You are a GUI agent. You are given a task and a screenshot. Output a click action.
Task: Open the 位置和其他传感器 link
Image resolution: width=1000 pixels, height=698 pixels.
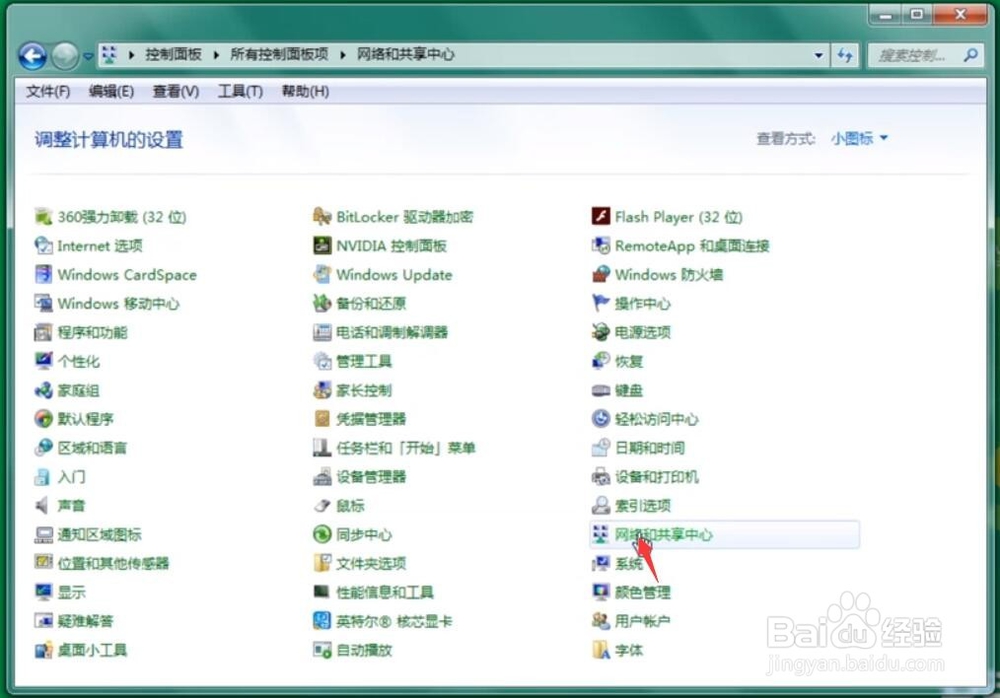pyautogui.click(x=114, y=563)
